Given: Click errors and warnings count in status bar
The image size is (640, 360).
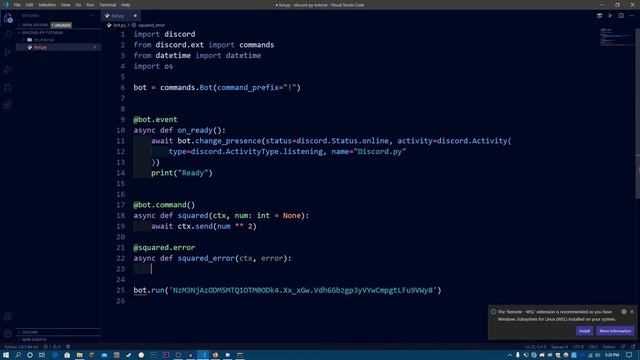Looking at the screenshot, I should pyautogui.click(x=52, y=347).
